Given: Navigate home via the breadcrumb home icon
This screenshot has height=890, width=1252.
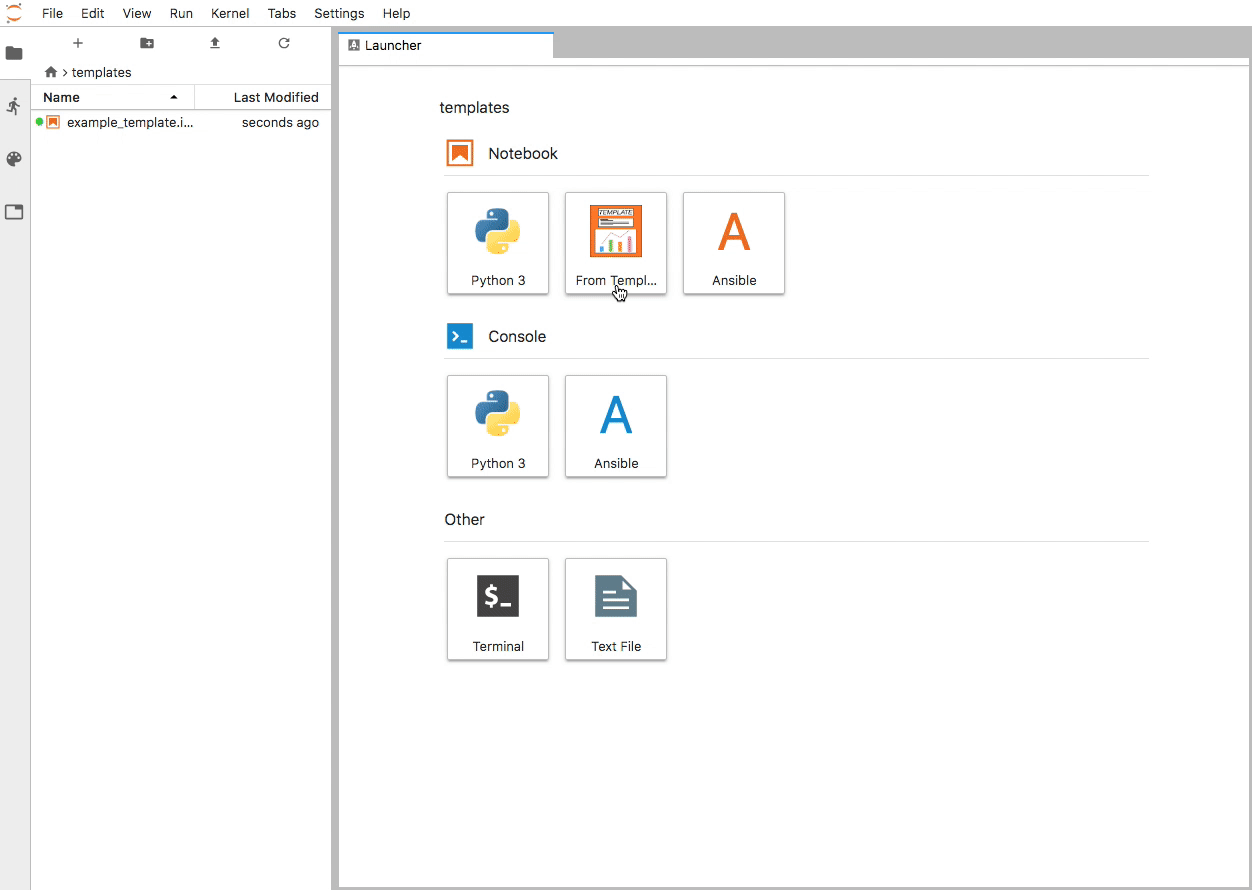Looking at the screenshot, I should pos(50,72).
